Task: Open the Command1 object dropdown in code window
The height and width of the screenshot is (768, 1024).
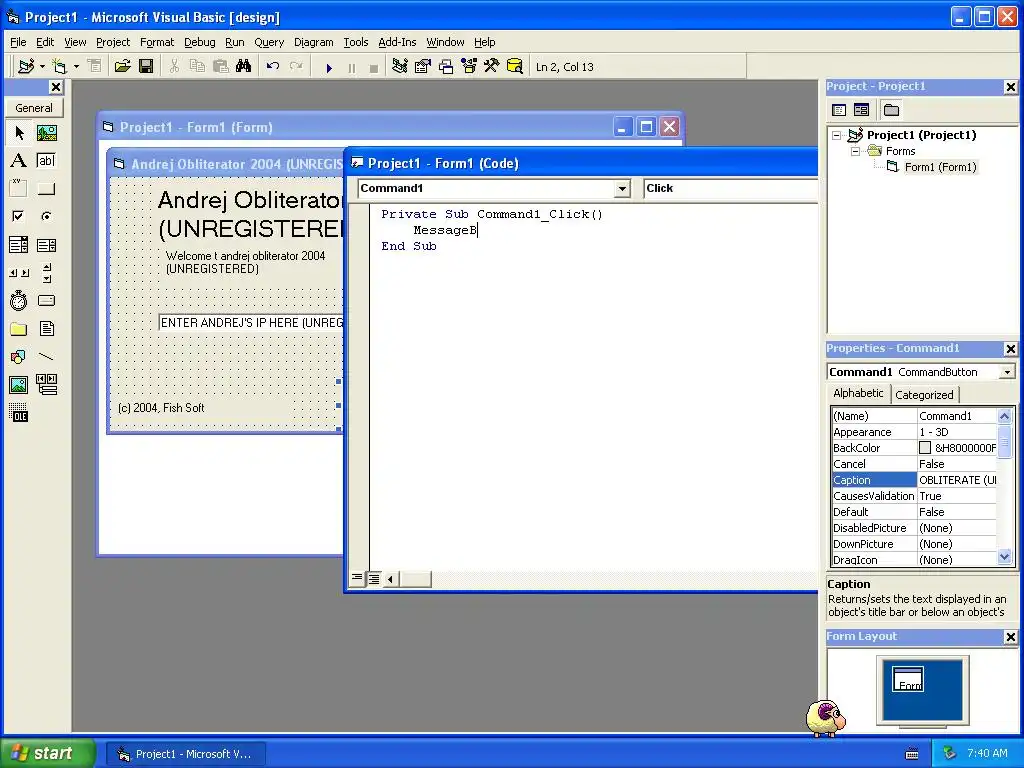Action: (x=622, y=189)
